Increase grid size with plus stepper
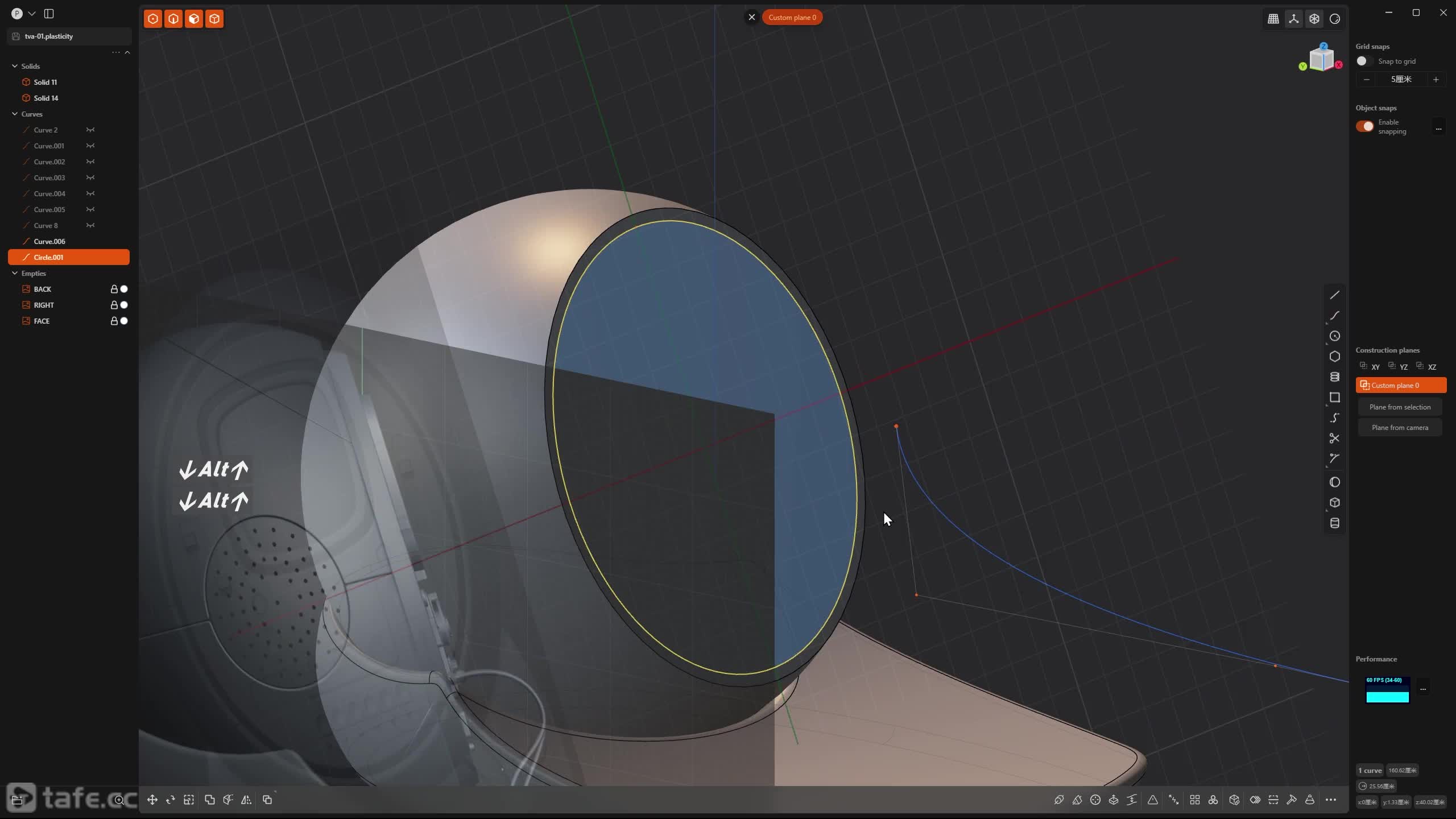This screenshot has width=1456, height=819. 1436,80
